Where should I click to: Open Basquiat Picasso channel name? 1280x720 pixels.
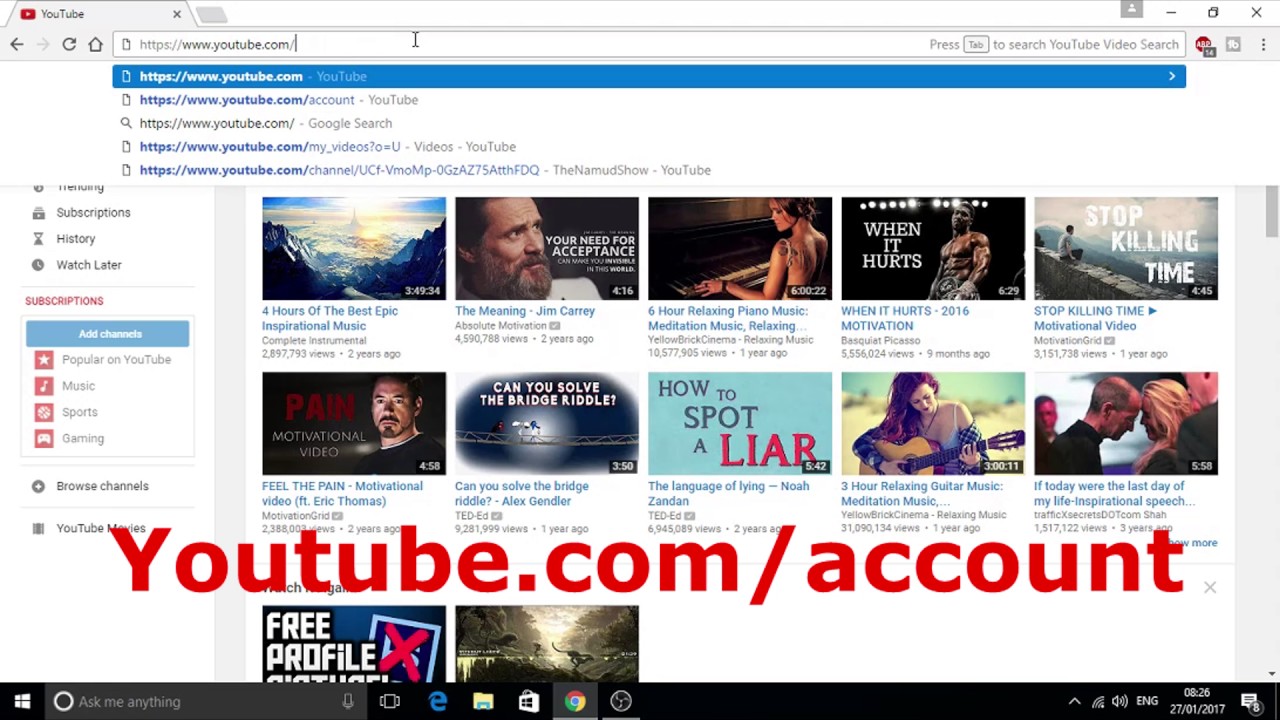(x=883, y=340)
